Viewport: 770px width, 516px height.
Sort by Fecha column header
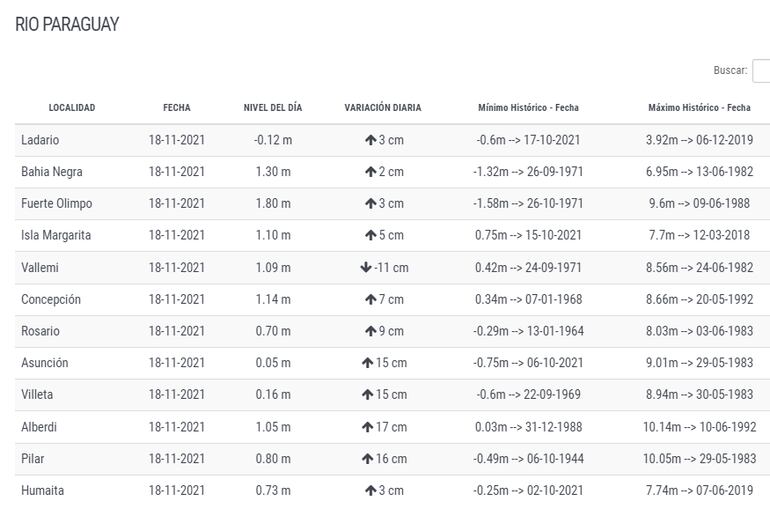[x=177, y=108]
